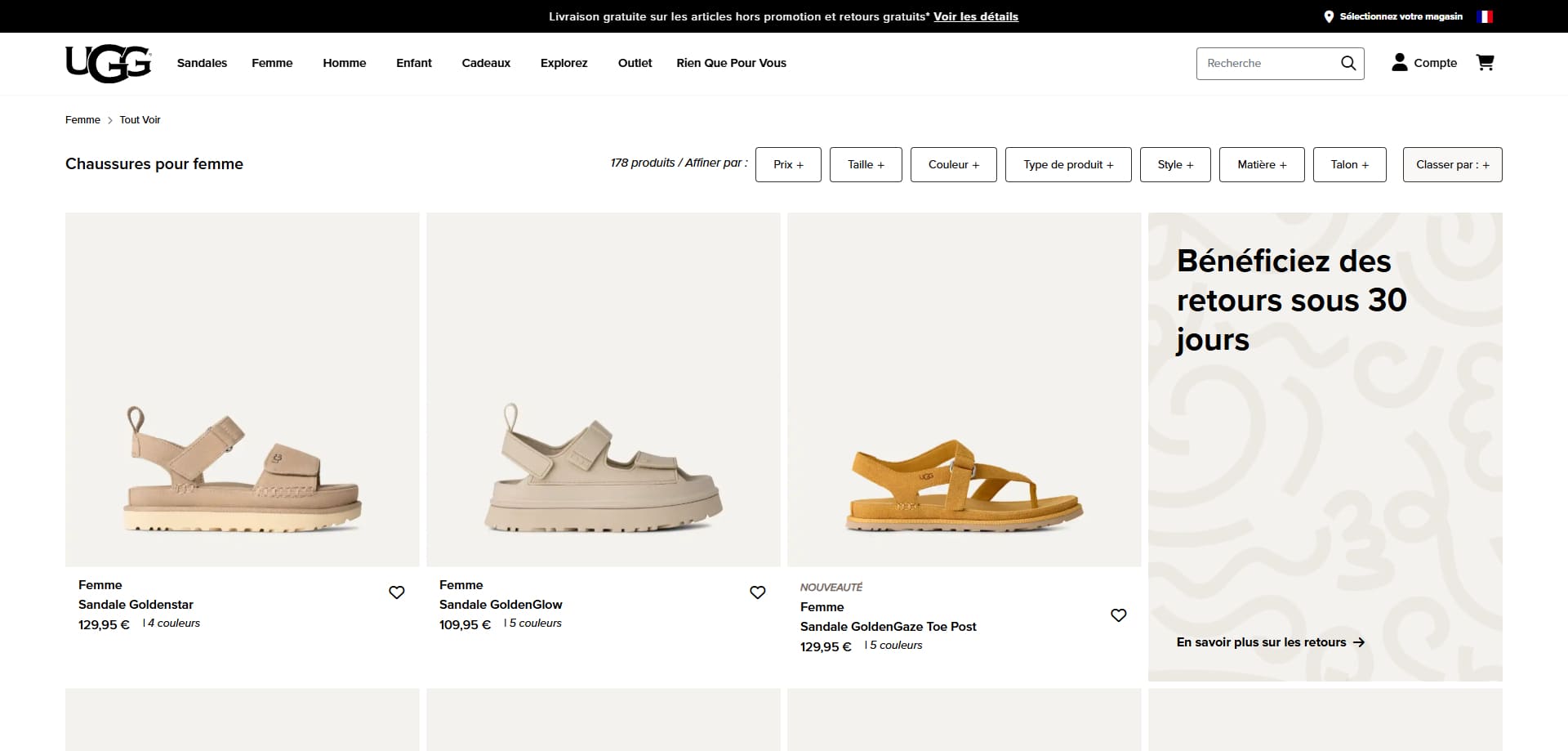
Task: Open the Classer par sort dropdown
Action: (1453, 164)
